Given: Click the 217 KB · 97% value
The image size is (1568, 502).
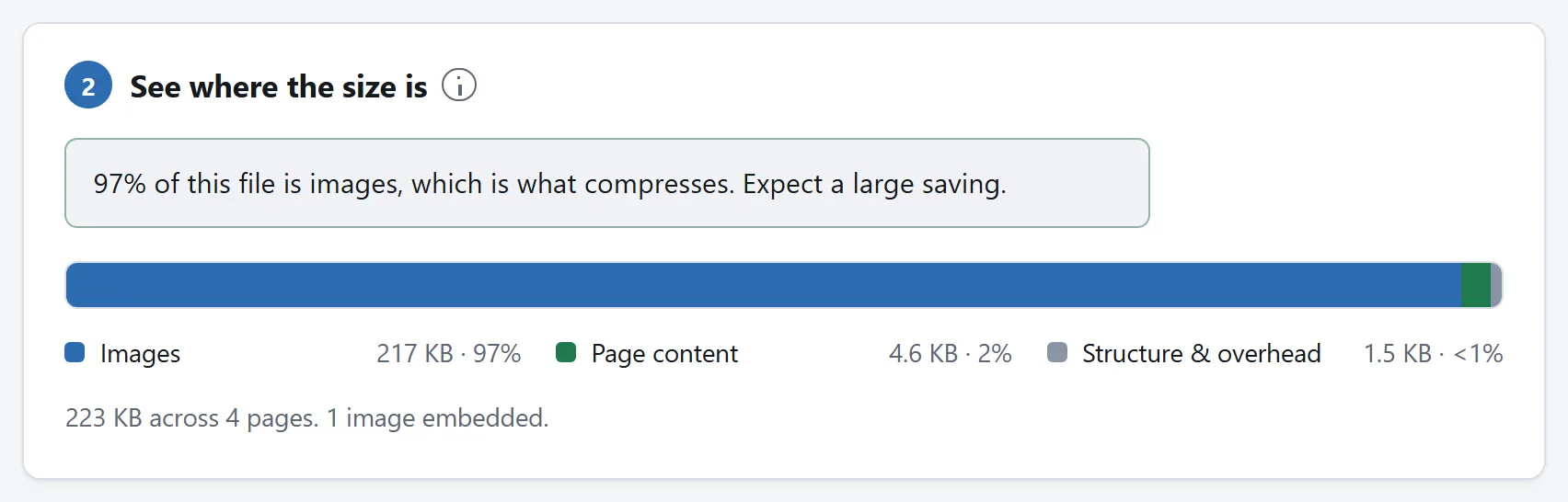Looking at the screenshot, I should point(448,354).
